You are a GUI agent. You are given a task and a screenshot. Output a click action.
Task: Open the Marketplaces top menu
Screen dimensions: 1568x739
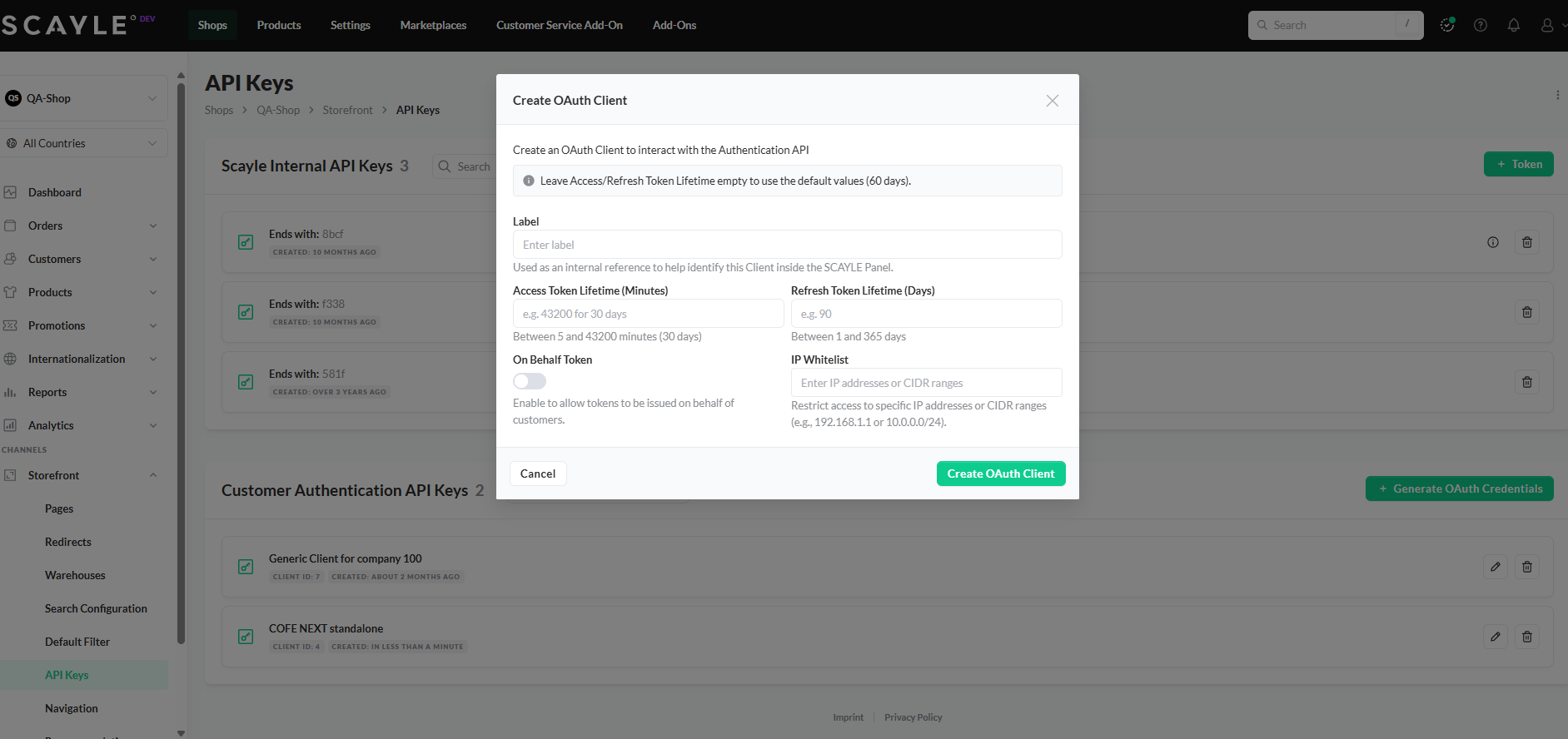click(433, 25)
